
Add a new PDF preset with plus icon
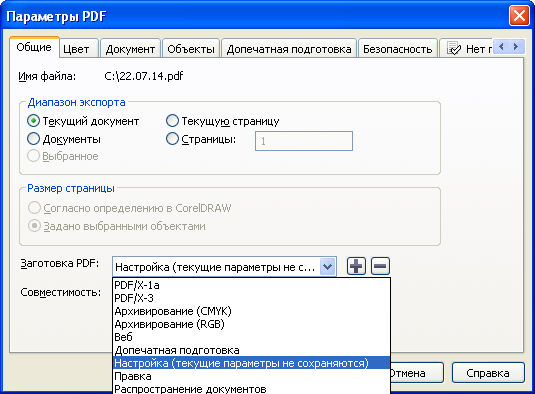click(356, 266)
